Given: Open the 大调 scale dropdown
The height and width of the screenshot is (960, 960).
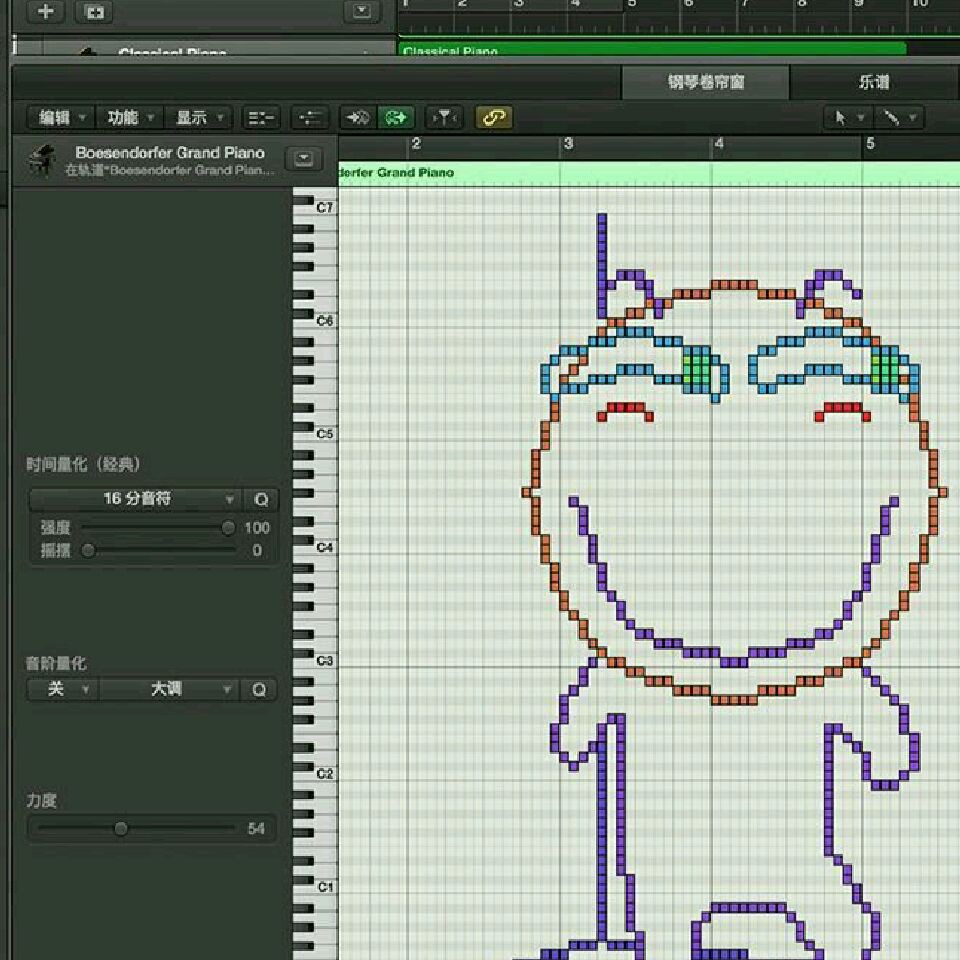Looking at the screenshot, I should point(168,689).
